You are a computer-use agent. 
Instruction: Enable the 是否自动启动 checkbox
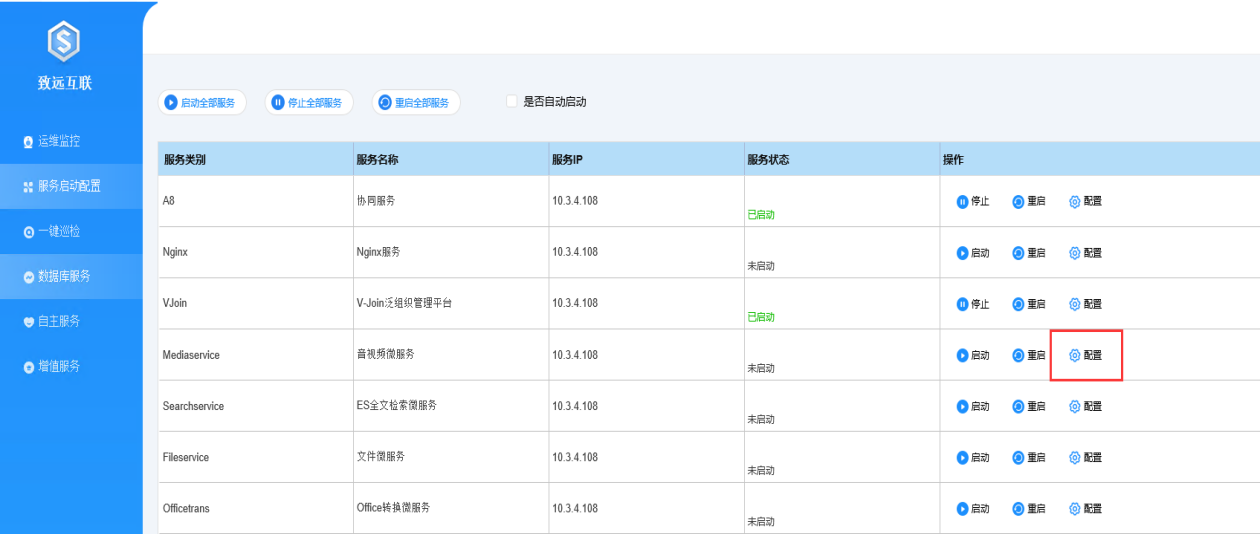512,102
